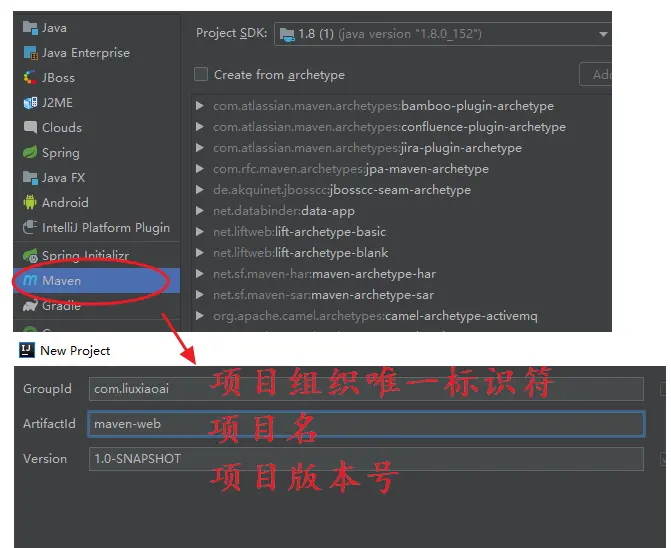671x548 pixels.
Task: Select Gradle project type
Action: [96, 305]
